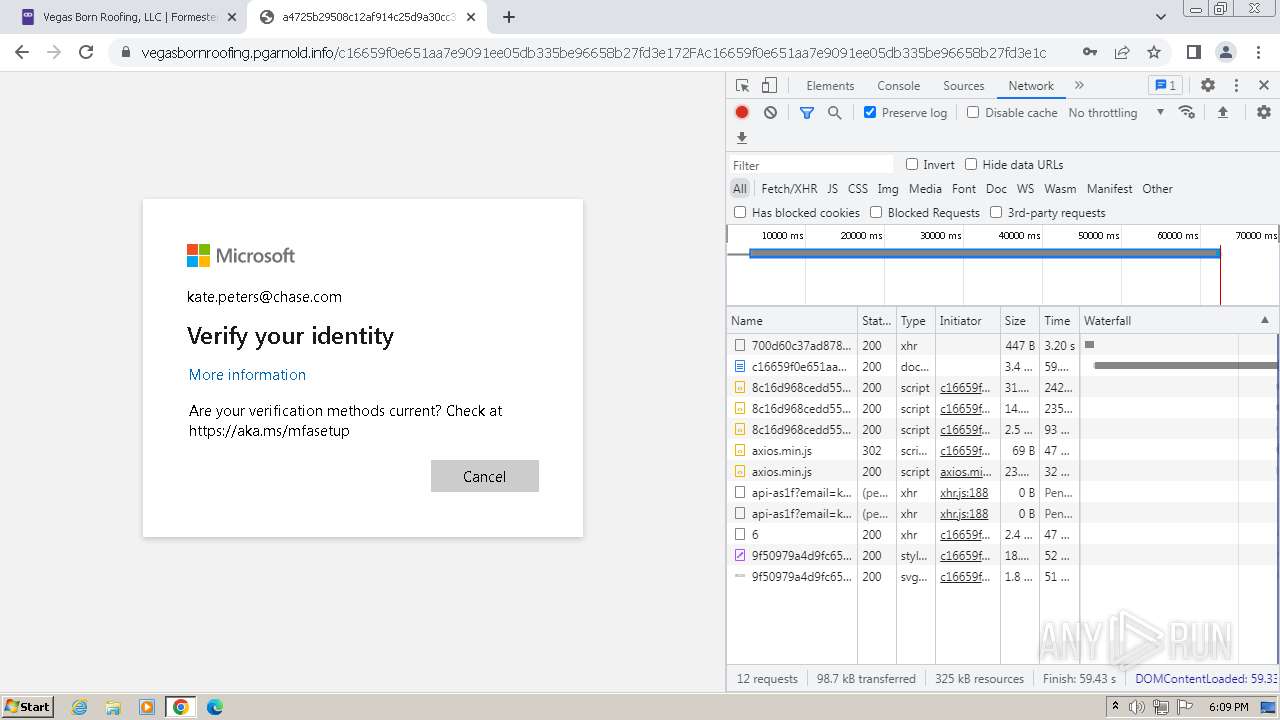Open a new browser tab
The image size is (1280, 720).
click(x=509, y=17)
